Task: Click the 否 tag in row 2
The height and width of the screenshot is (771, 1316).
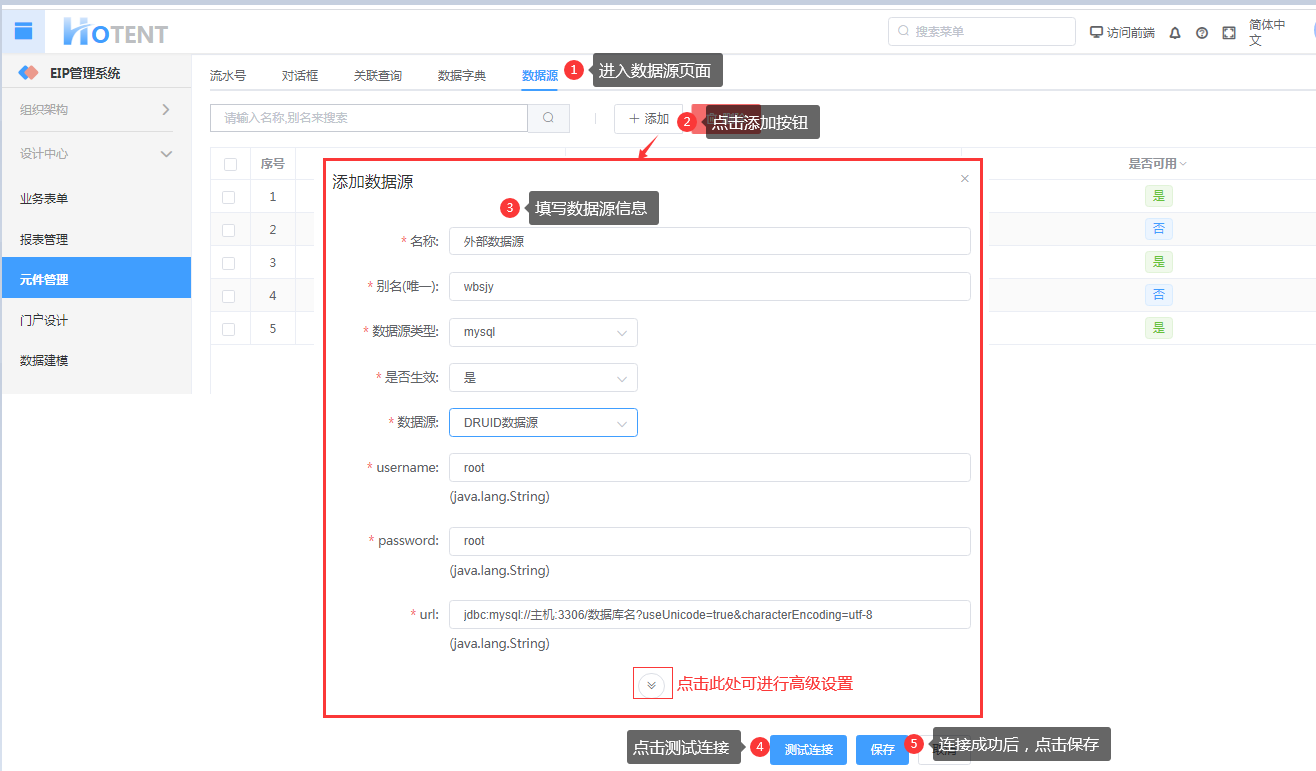Action: pyautogui.click(x=1159, y=229)
